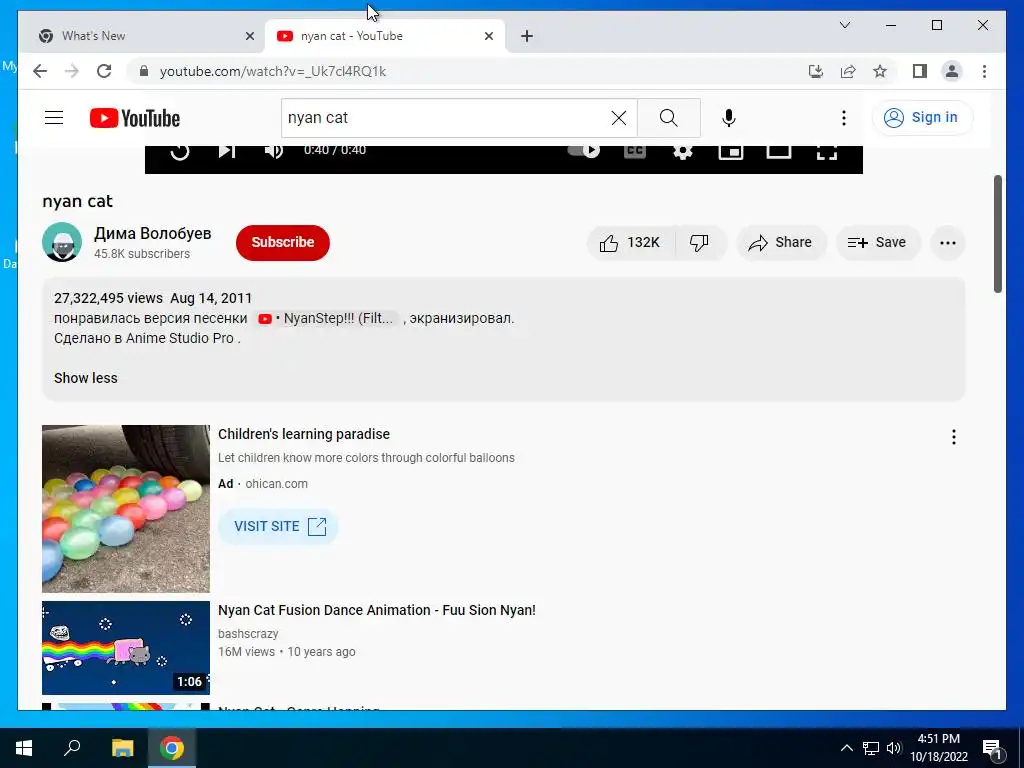1024x768 pixels.
Task: Show hidden system tray icons
Action: pos(846,748)
